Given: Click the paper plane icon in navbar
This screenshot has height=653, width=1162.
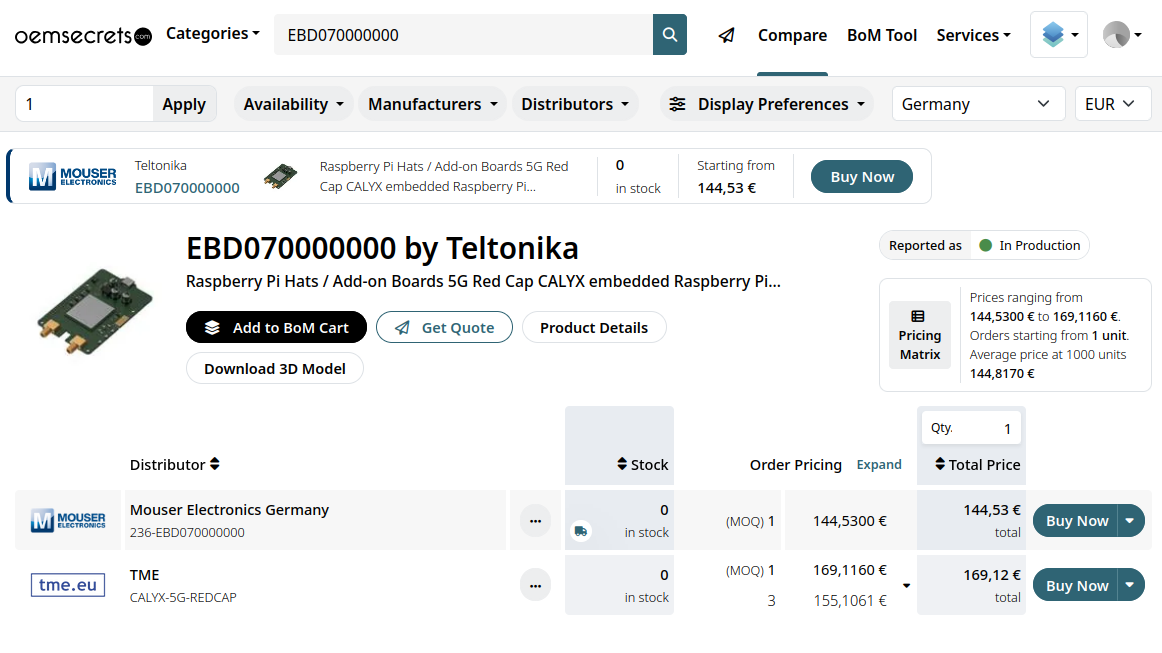Looking at the screenshot, I should [x=727, y=35].
